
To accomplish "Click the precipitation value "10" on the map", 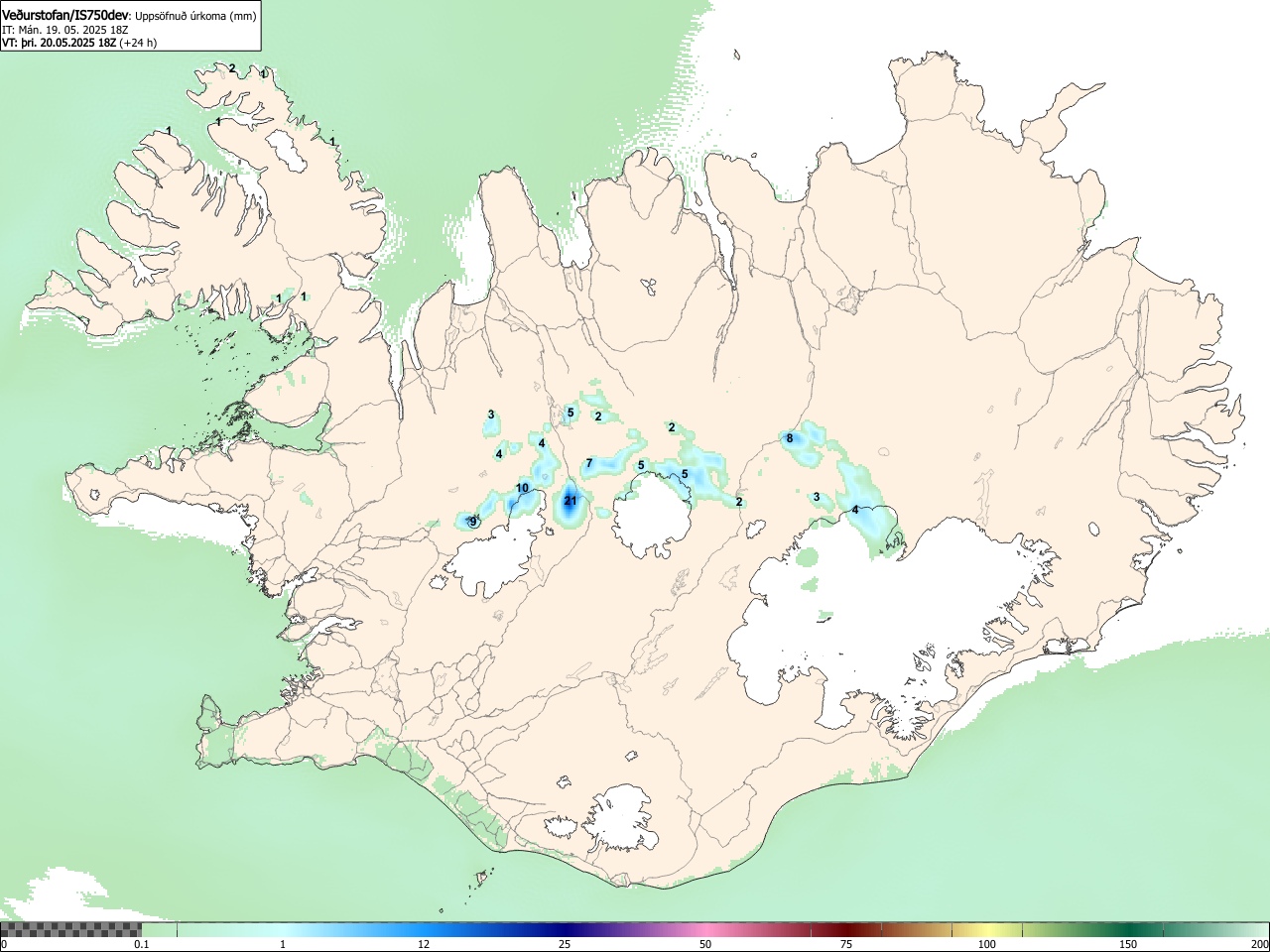I will point(523,488).
